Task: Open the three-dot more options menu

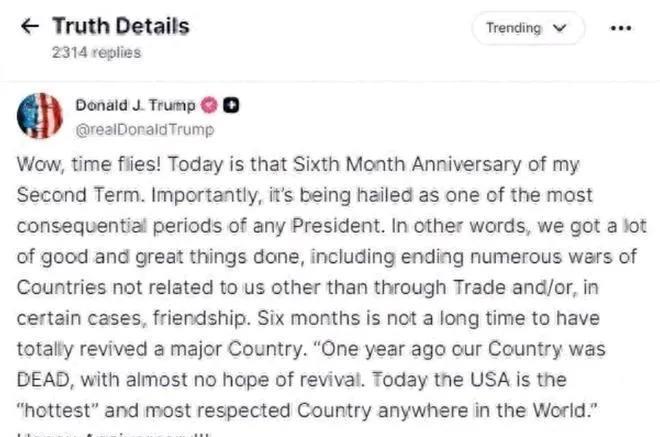Action: click(x=619, y=28)
